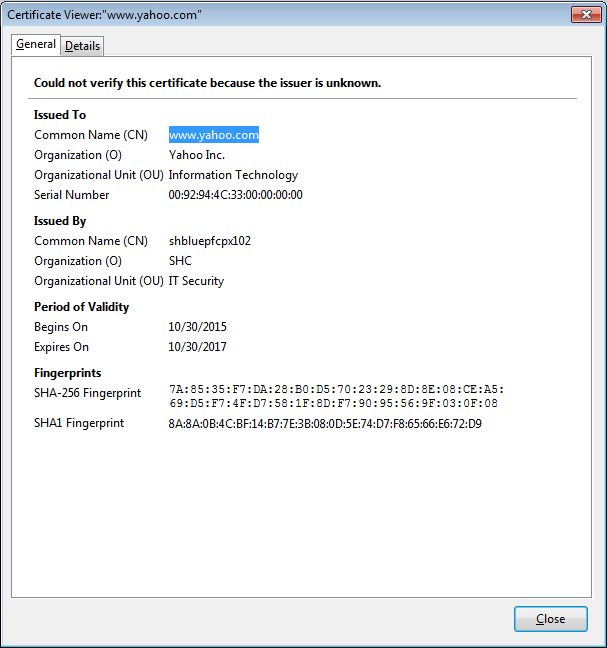
Task: Click issuer common name shbluepfcpx102
Action: click(209, 241)
